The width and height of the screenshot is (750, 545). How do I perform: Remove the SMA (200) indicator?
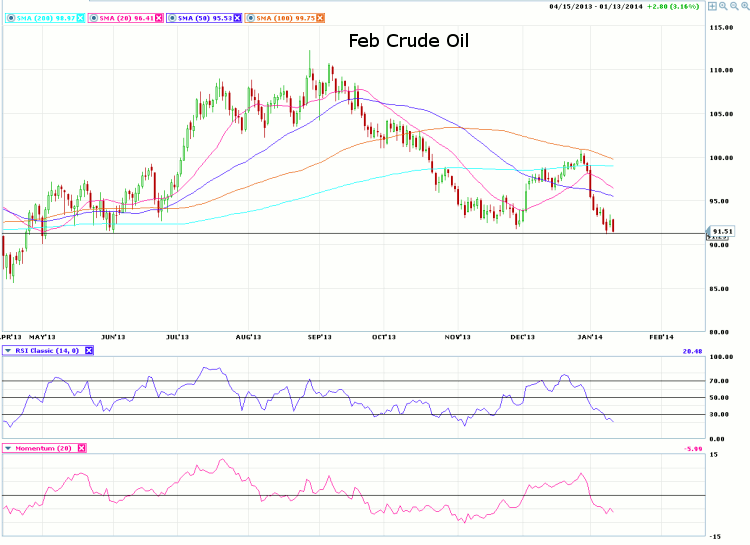pos(78,18)
